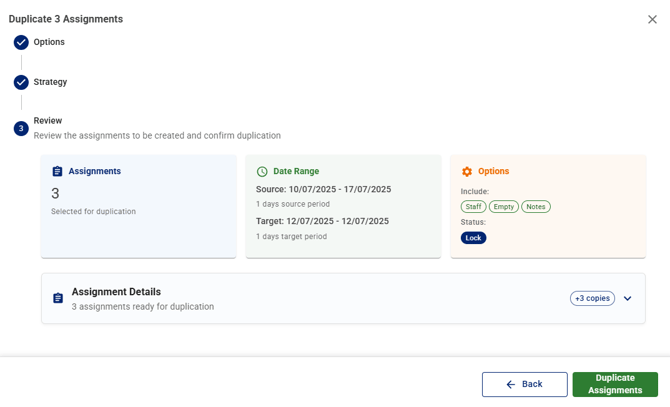Screen dimensions: 670x407
Task: Jump to the Options step label
Action: pos(49,42)
